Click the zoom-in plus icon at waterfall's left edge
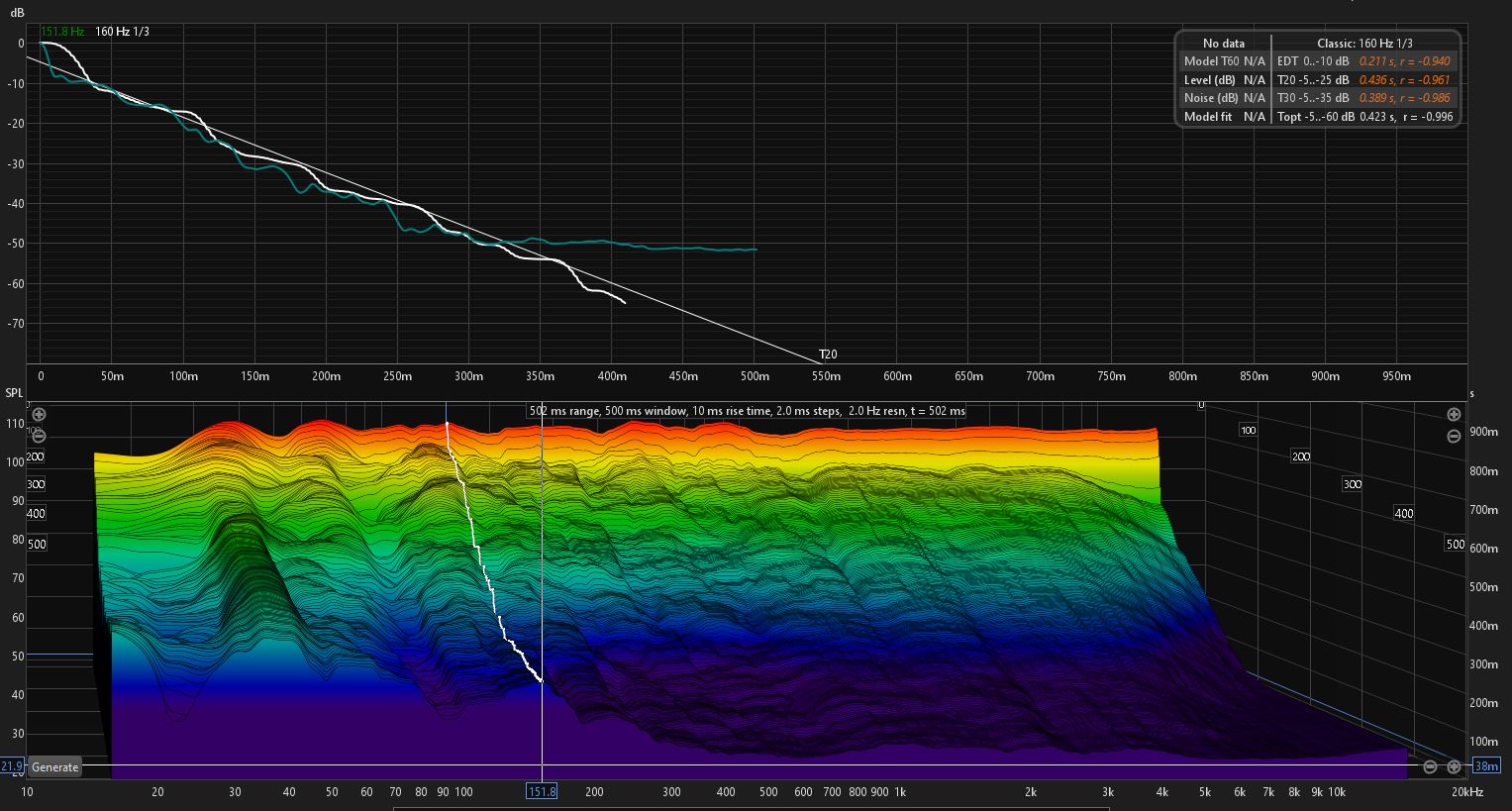 (x=39, y=414)
